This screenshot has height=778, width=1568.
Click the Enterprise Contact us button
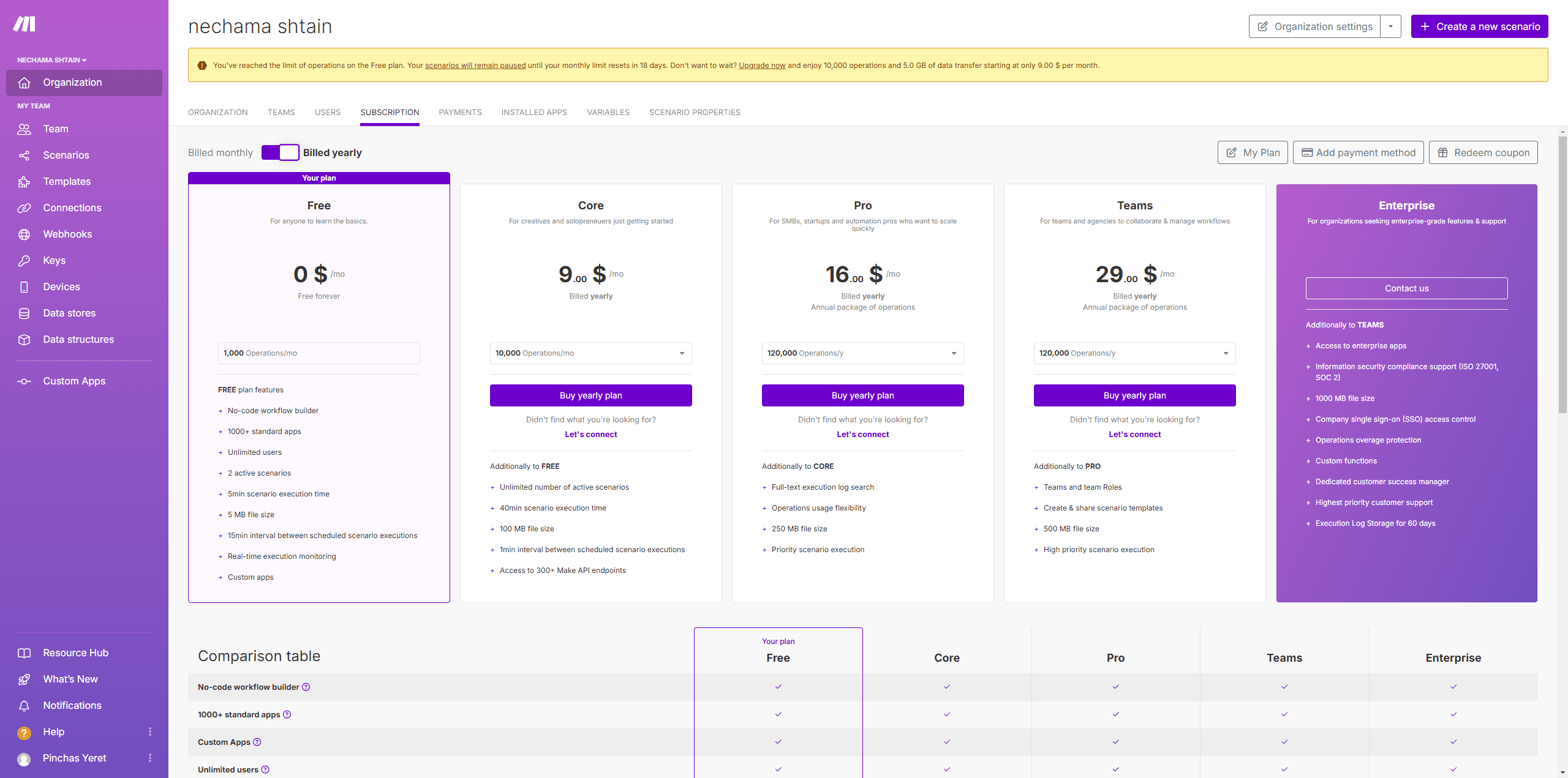pos(1407,288)
